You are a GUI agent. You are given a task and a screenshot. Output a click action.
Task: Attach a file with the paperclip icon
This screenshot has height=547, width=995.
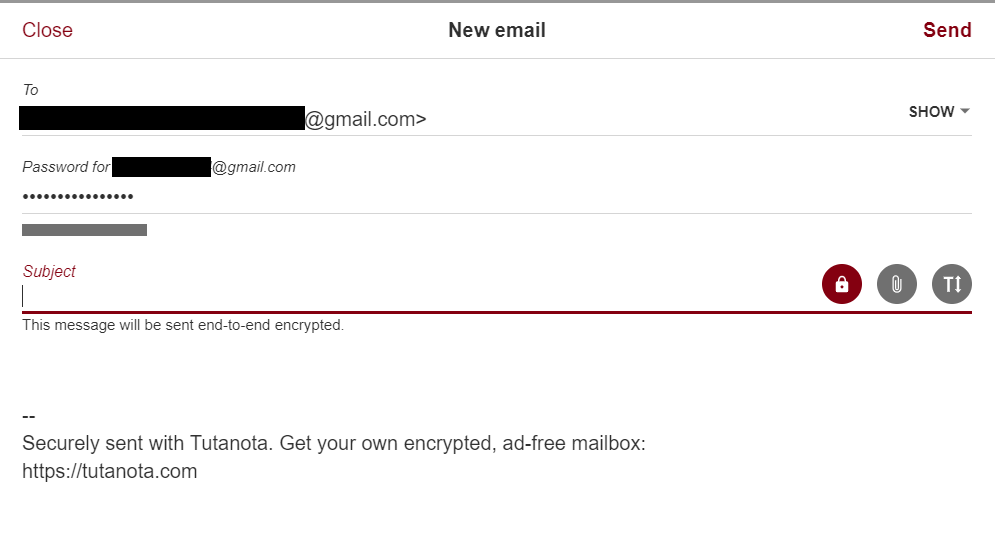click(x=897, y=284)
